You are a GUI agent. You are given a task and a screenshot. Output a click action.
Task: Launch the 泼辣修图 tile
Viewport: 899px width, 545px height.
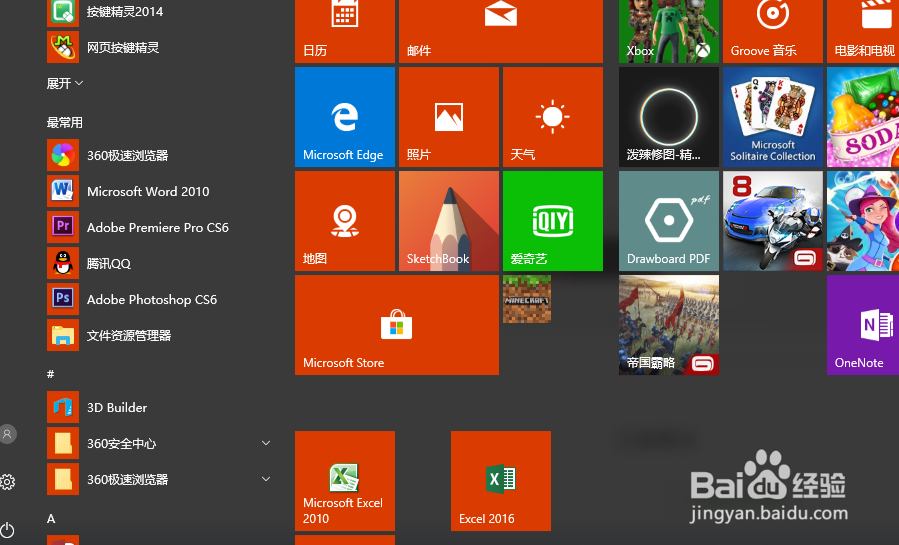pos(669,117)
